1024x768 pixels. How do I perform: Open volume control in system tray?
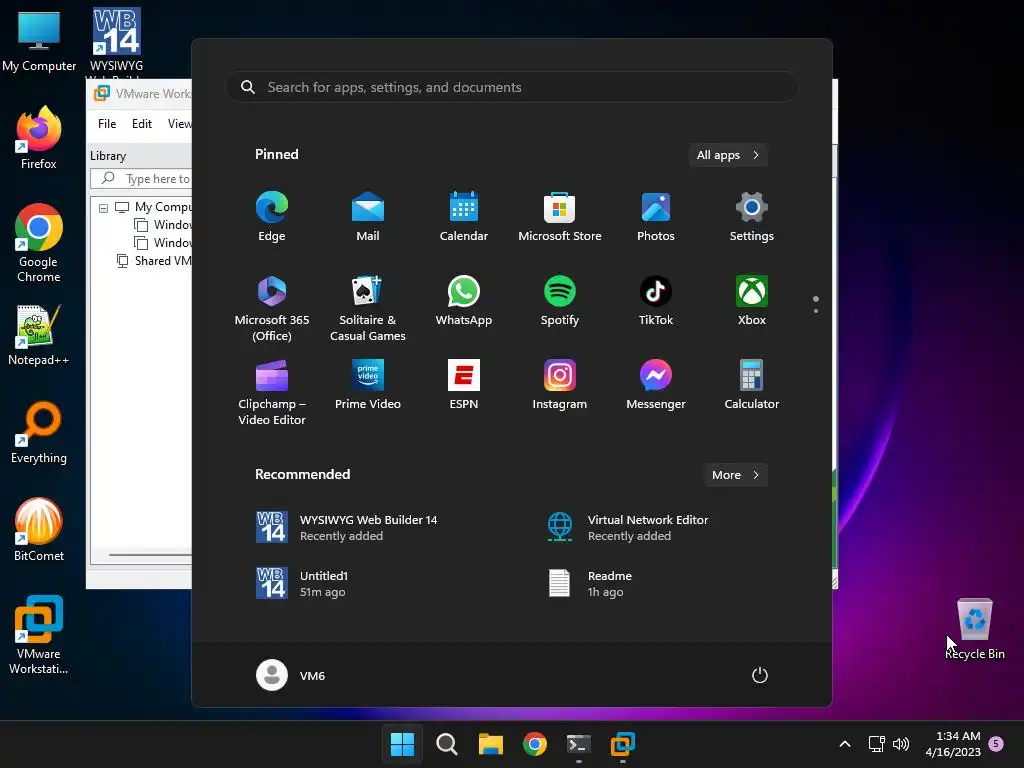[901, 744]
